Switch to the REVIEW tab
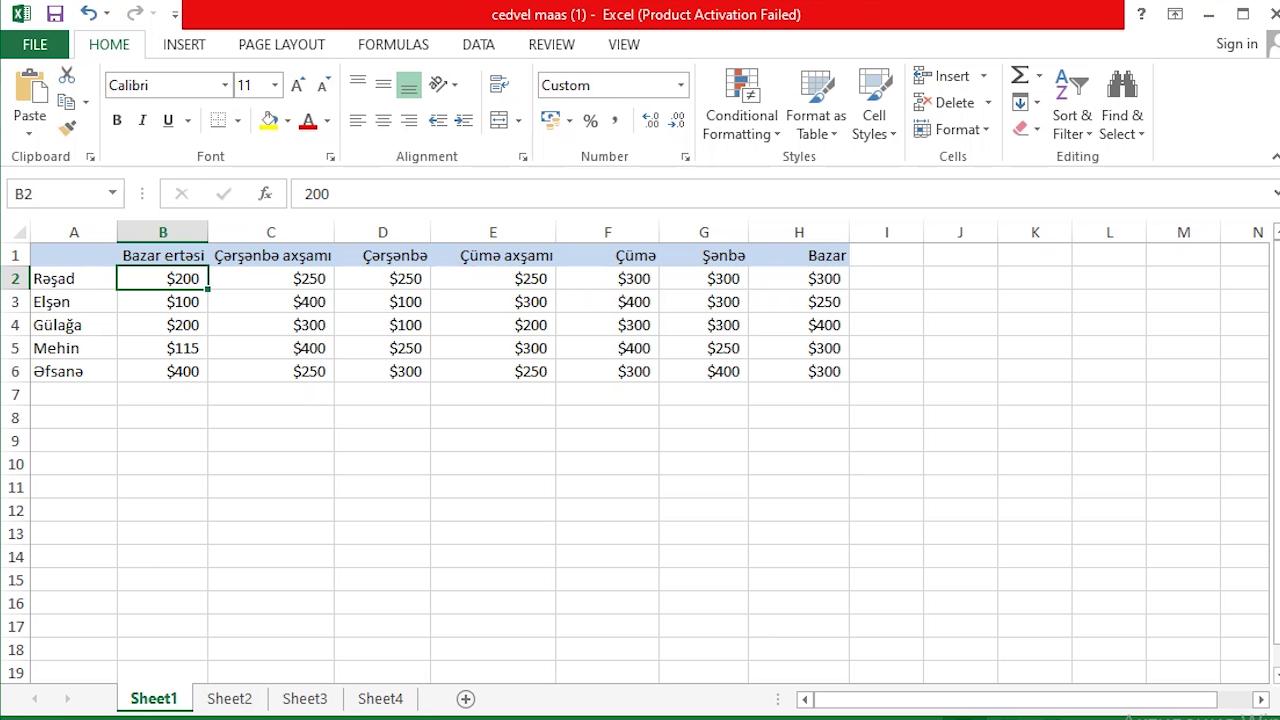This screenshot has height=720, width=1280. tap(551, 44)
